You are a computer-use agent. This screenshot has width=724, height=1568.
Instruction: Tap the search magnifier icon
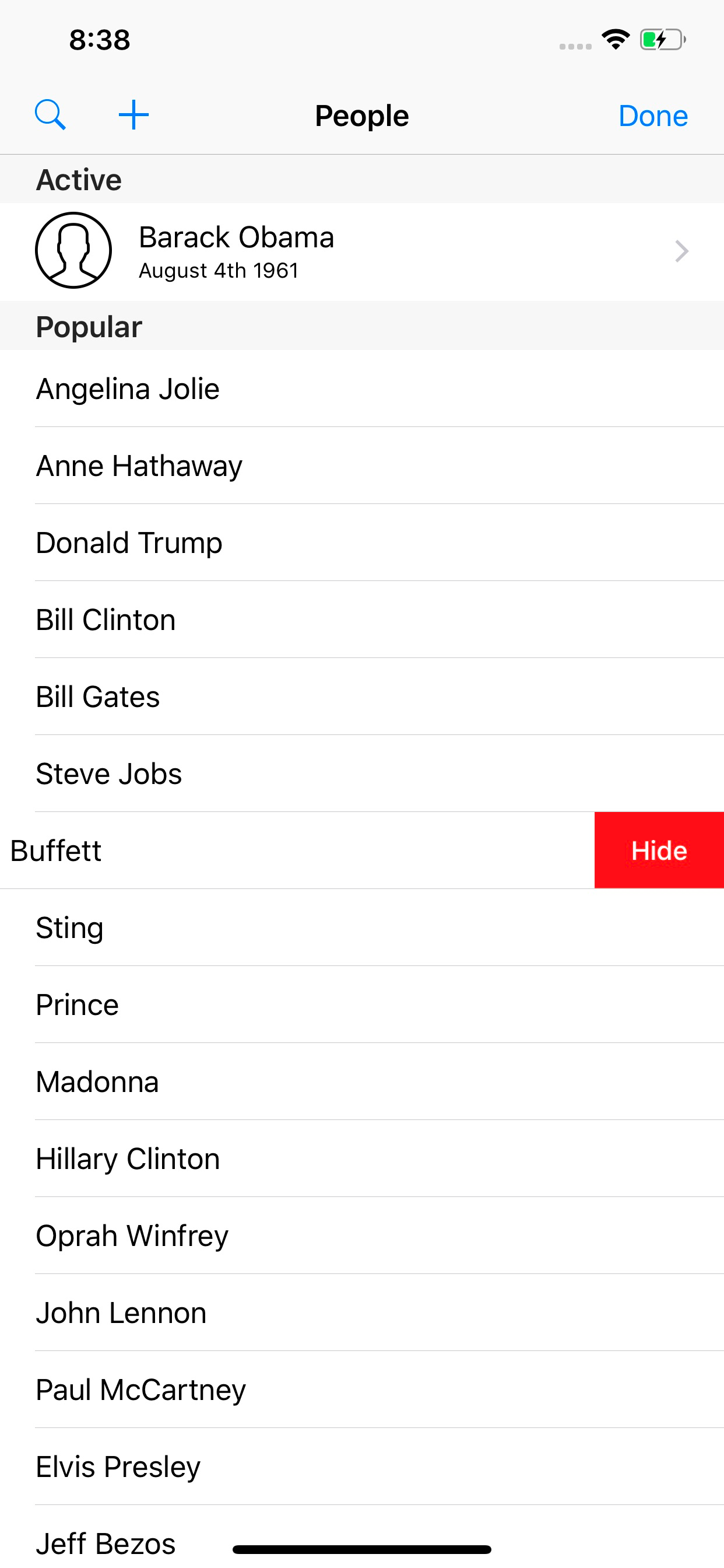point(50,115)
